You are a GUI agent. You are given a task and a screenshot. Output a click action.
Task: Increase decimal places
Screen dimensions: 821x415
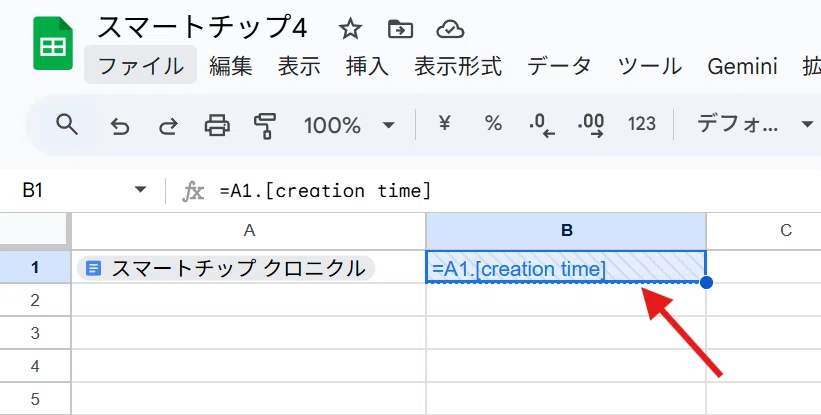pos(591,125)
